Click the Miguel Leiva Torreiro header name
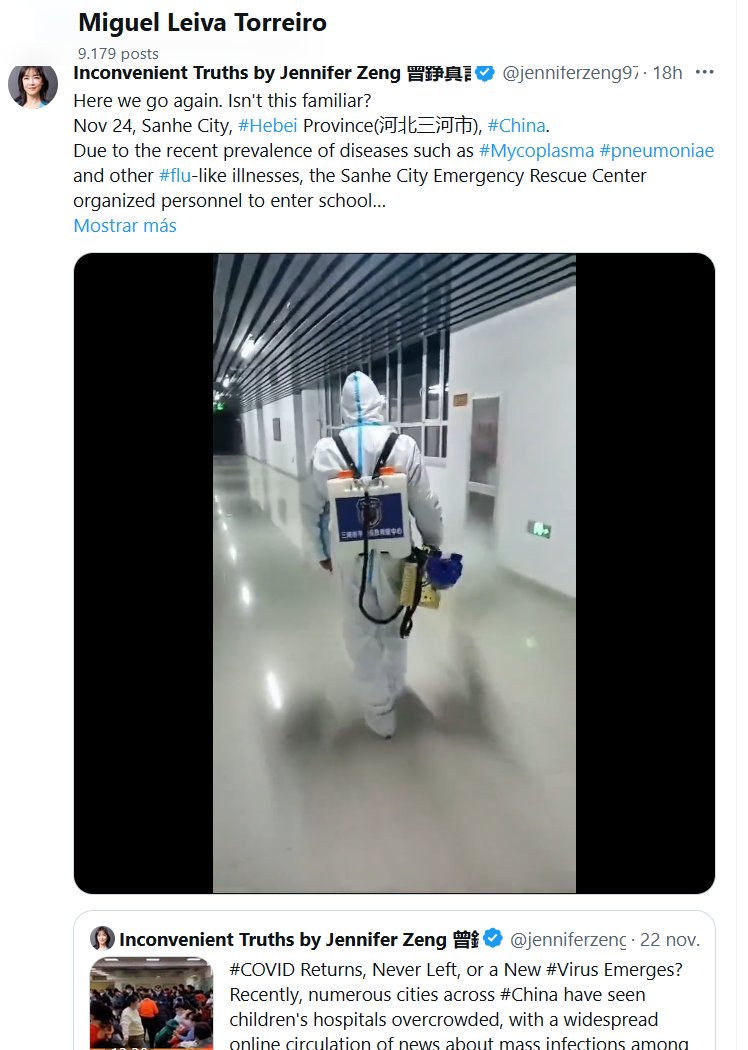748x1050 pixels. [x=203, y=23]
